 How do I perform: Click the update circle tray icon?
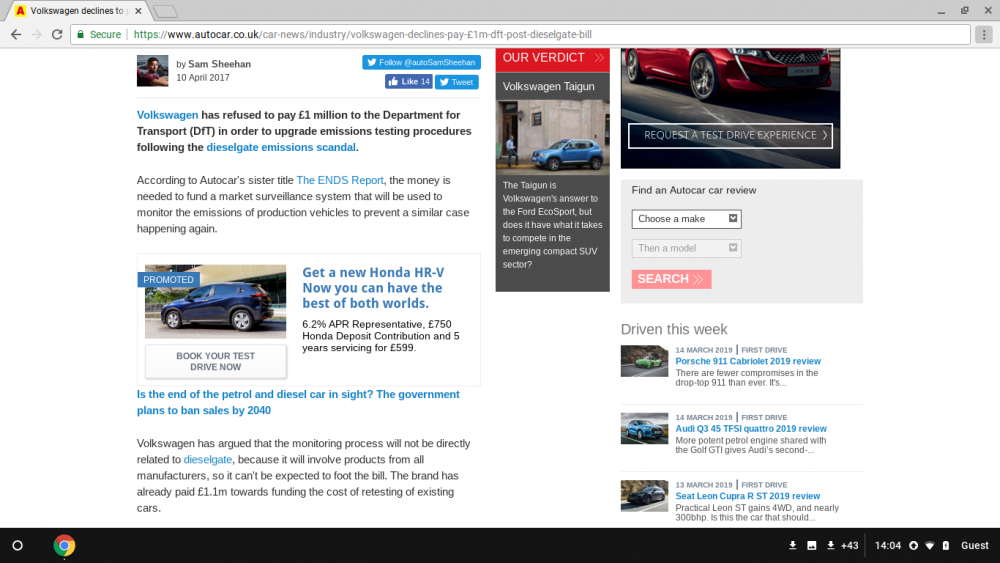pyautogui.click(x=913, y=546)
